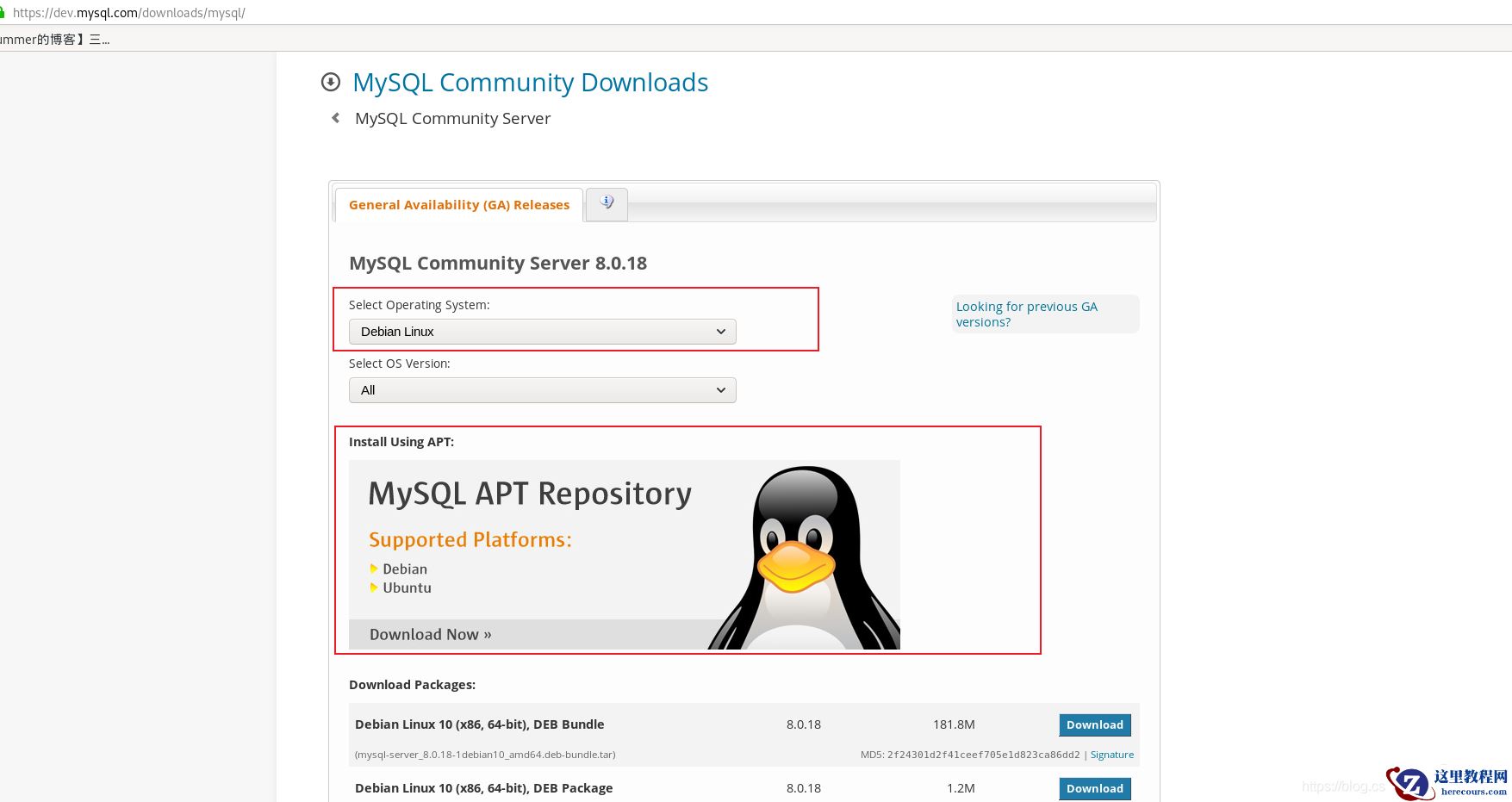Open the info icon tab
1512x802 pixels.
pos(607,203)
